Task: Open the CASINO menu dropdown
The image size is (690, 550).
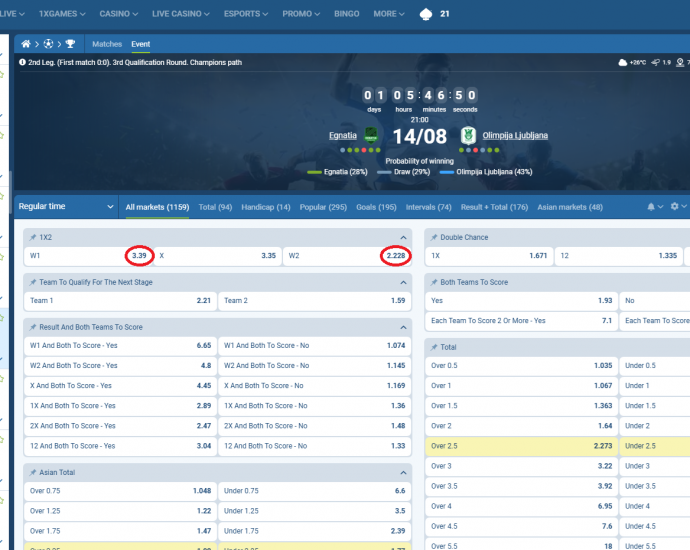Action: coord(118,14)
